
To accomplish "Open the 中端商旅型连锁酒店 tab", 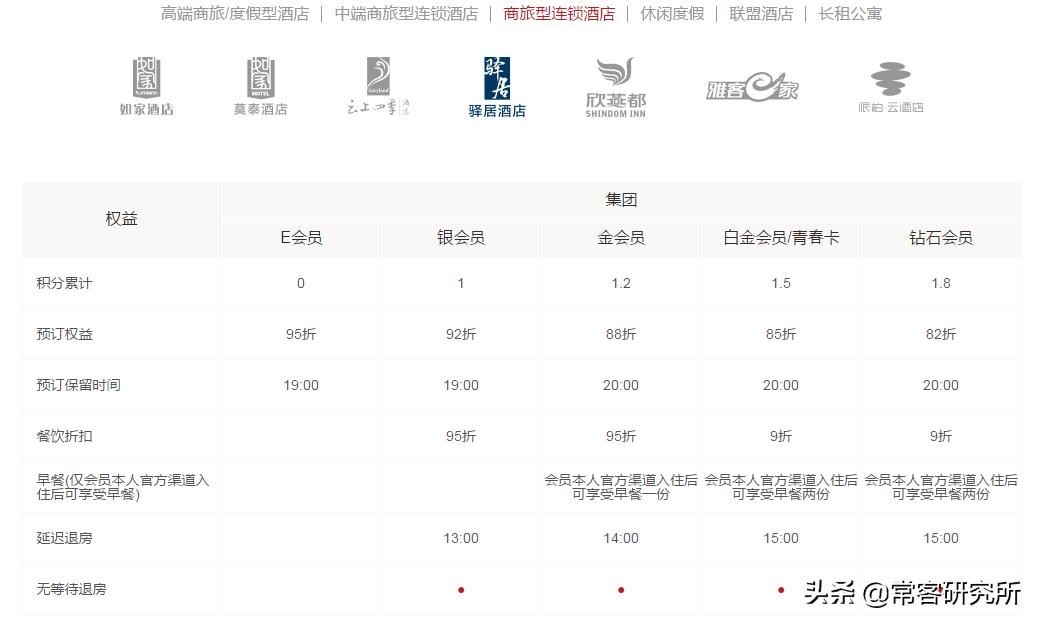I will [406, 15].
